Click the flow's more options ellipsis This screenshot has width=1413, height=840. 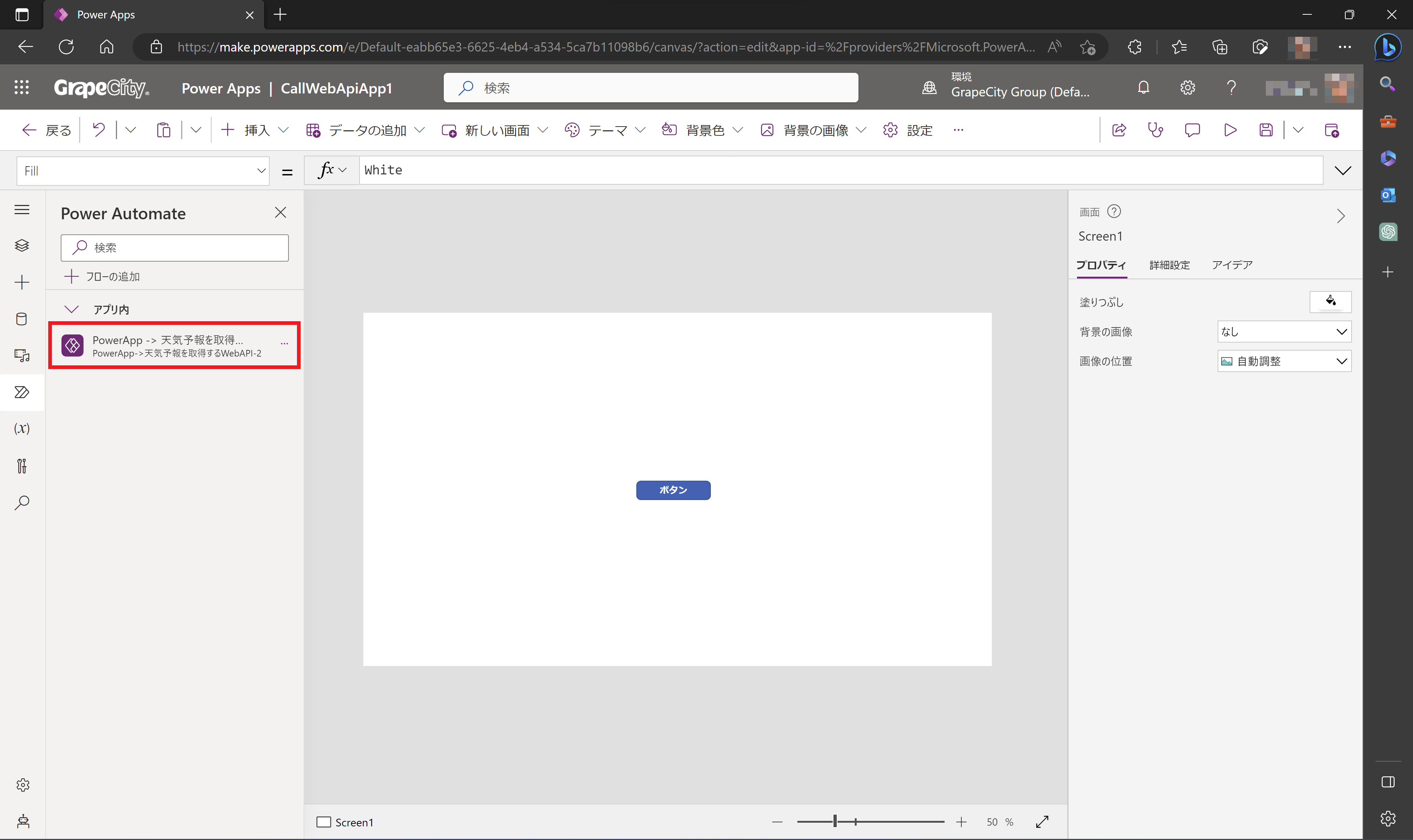pos(284,343)
